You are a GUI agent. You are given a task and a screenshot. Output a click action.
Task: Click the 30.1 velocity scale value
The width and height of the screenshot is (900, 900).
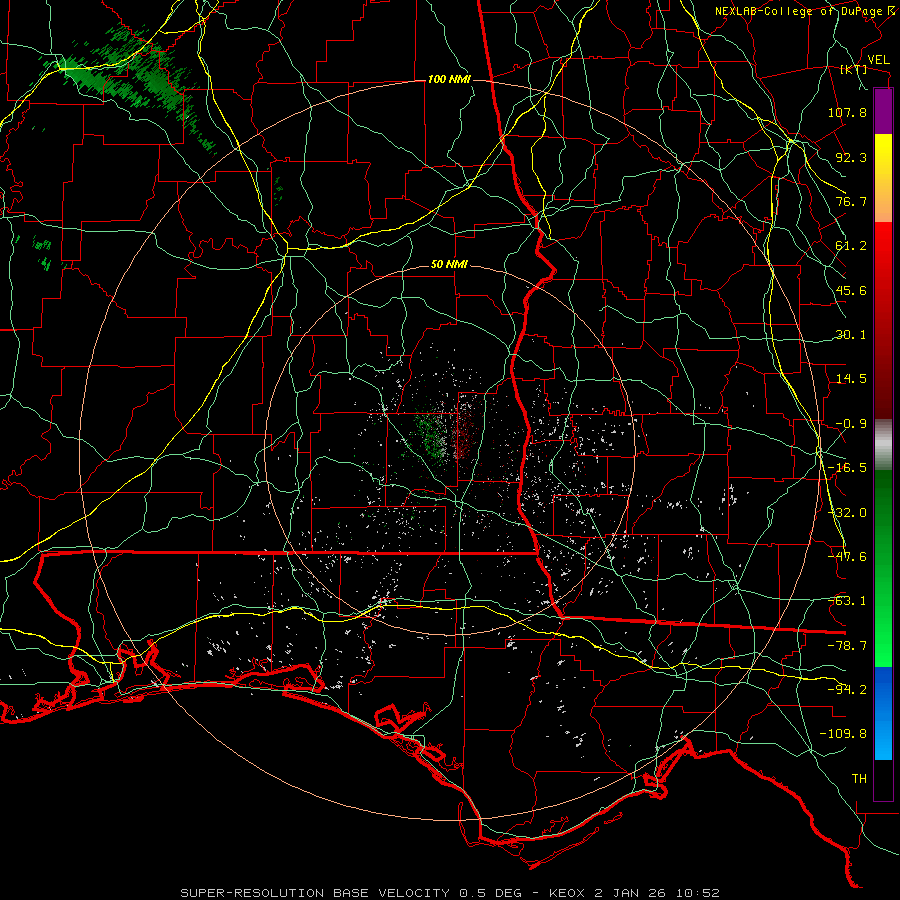tap(851, 335)
